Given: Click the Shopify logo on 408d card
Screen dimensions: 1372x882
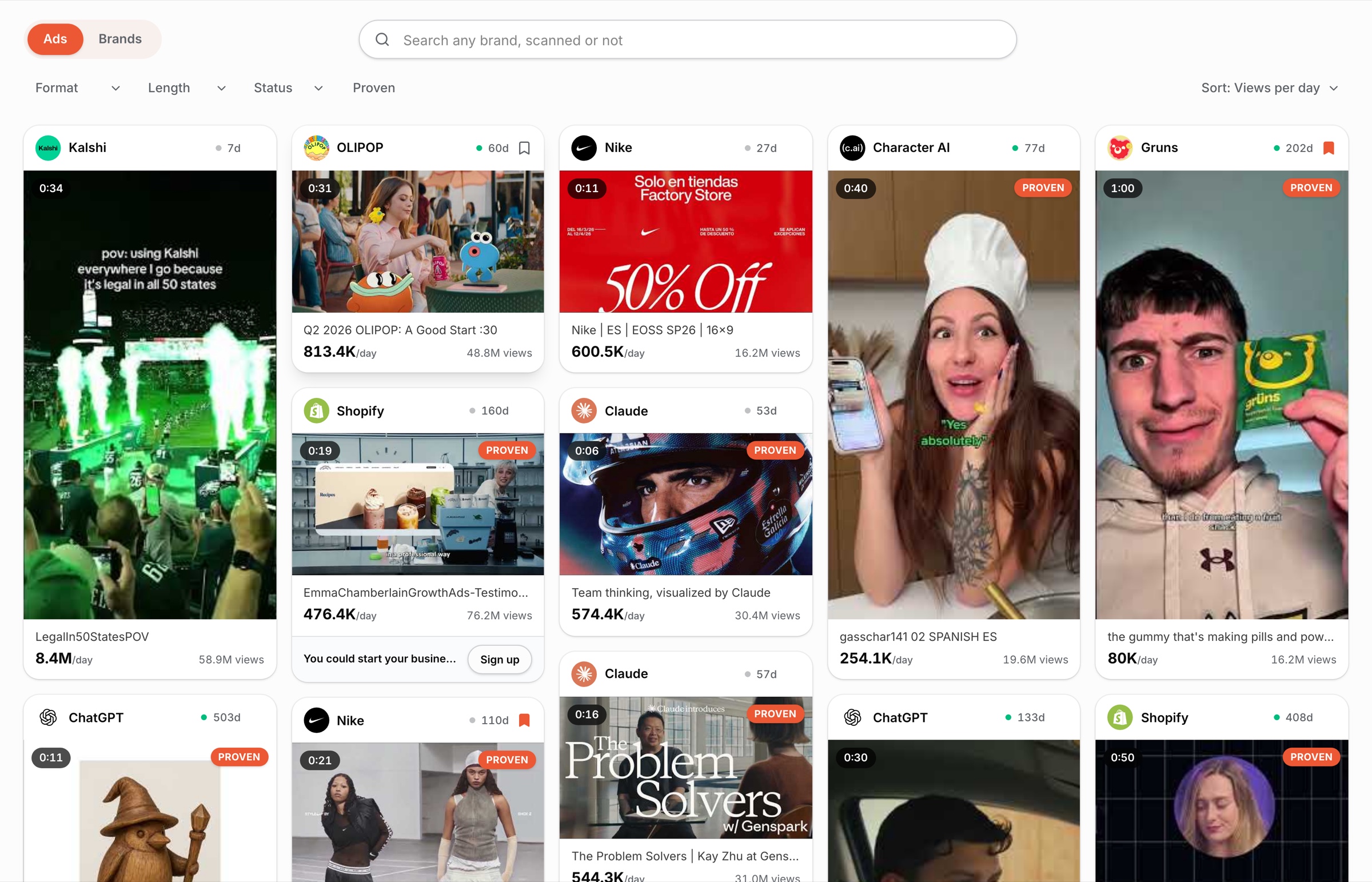Looking at the screenshot, I should (x=1120, y=717).
